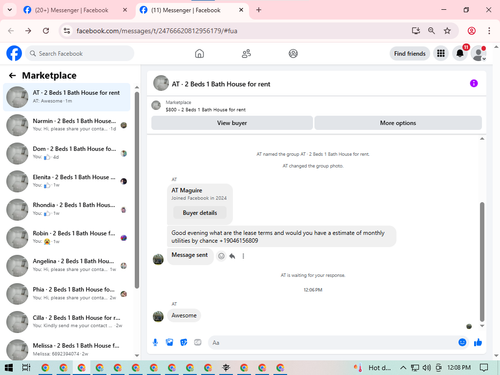Choose a sticker icon
Viewport: 500px width, 375px height.
pyautogui.click(x=184, y=342)
